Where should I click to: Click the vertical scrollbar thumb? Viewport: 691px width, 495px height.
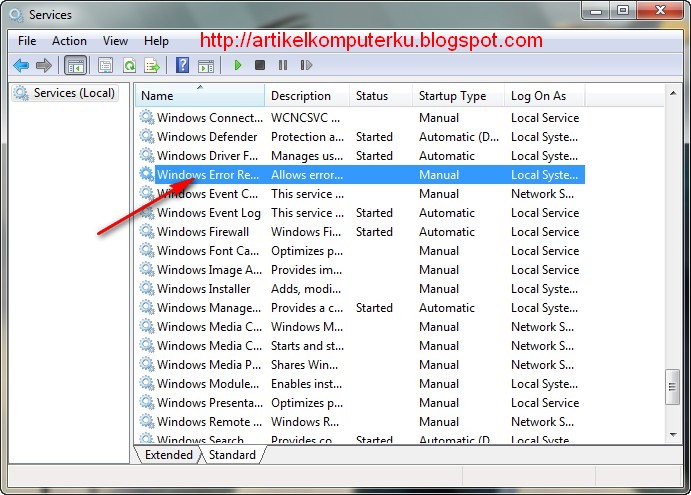(672, 387)
